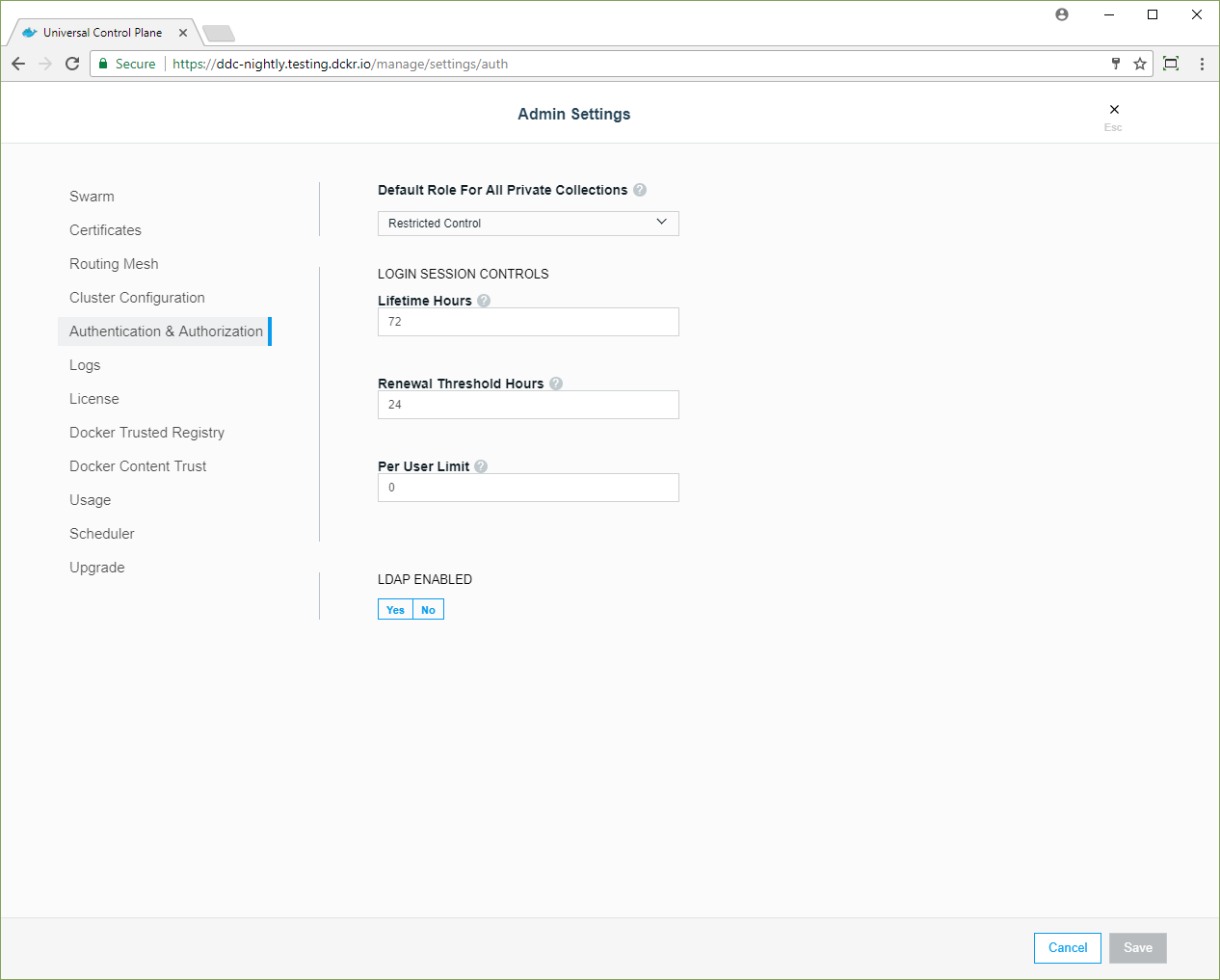
Task: Switch to Docker Trusted Registry settings
Action: click(146, 433)
